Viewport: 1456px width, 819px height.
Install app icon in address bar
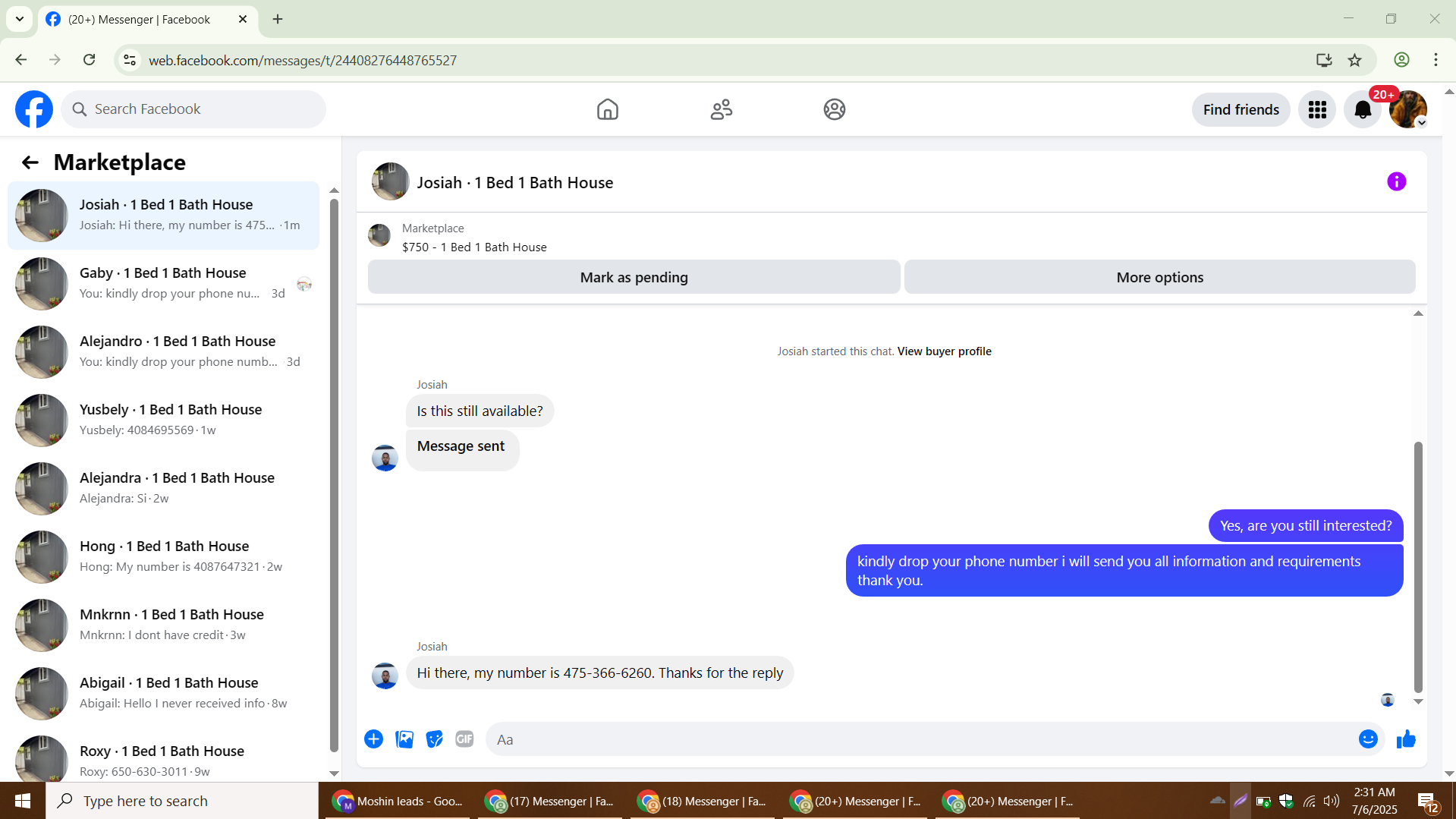tap(1324, 60)
